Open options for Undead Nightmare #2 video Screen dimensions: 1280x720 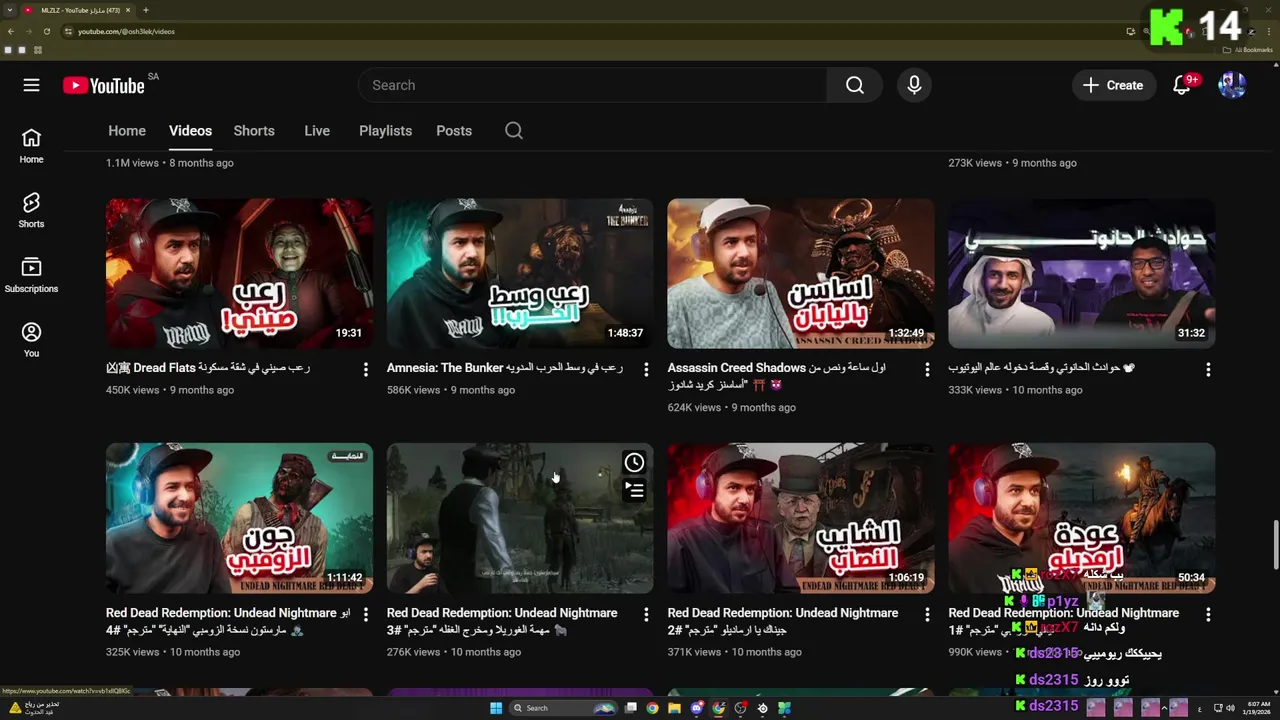tap(927, 614)
